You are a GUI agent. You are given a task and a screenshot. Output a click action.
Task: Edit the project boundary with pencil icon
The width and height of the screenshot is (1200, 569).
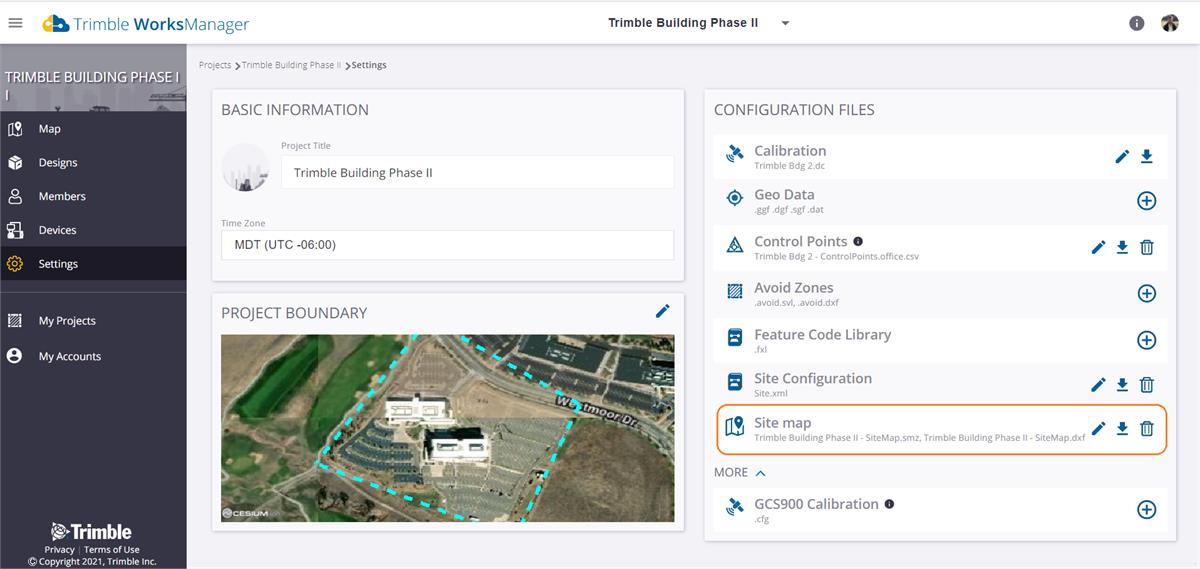662,311
